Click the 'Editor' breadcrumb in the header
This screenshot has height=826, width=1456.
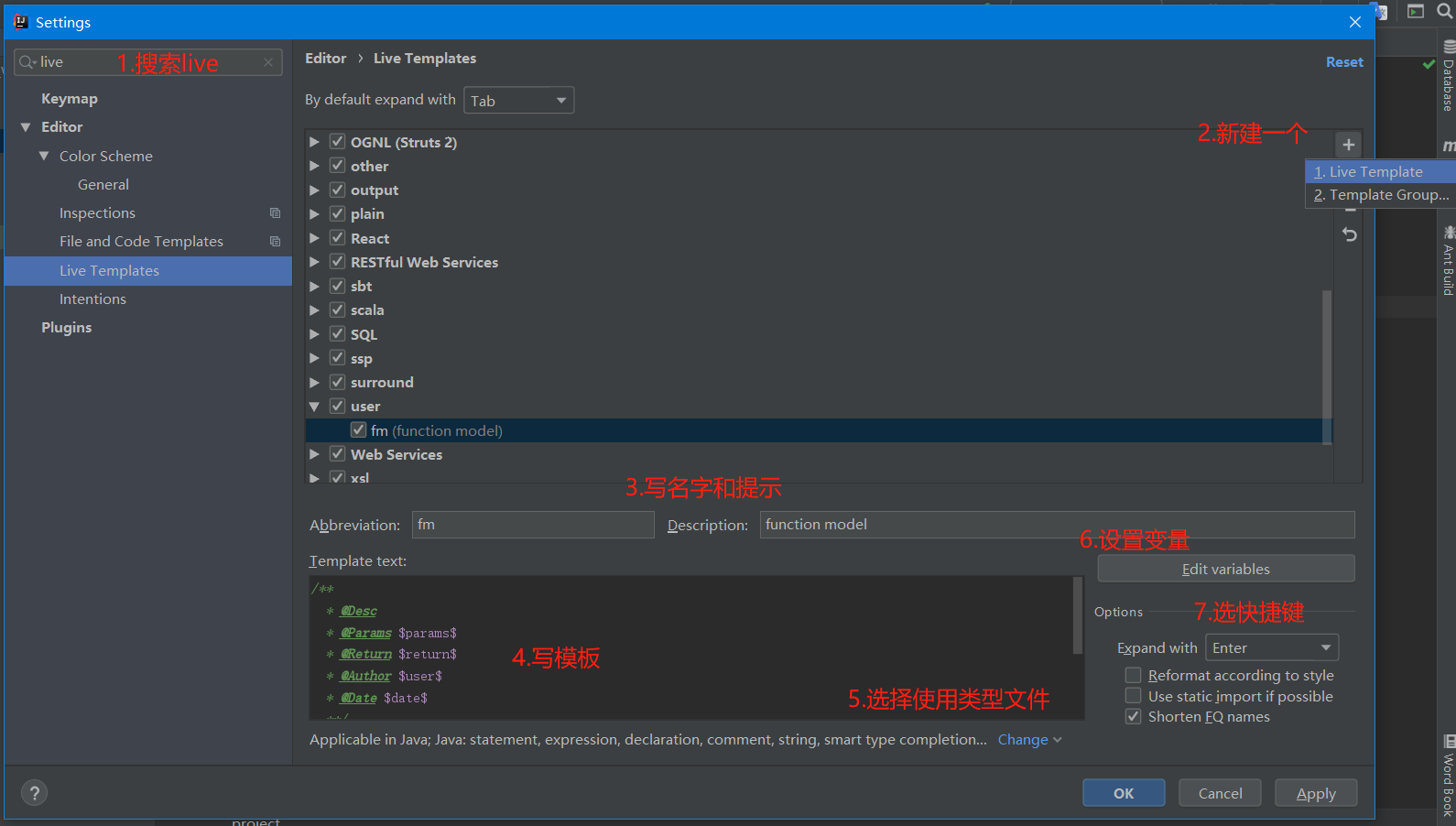[326, 58]
